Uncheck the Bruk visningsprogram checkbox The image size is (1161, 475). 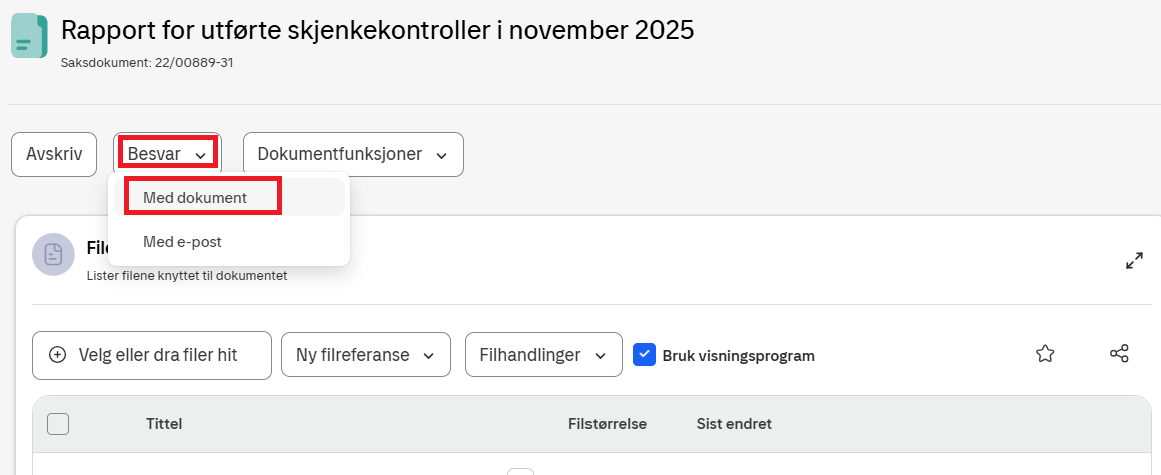[644, 355]
